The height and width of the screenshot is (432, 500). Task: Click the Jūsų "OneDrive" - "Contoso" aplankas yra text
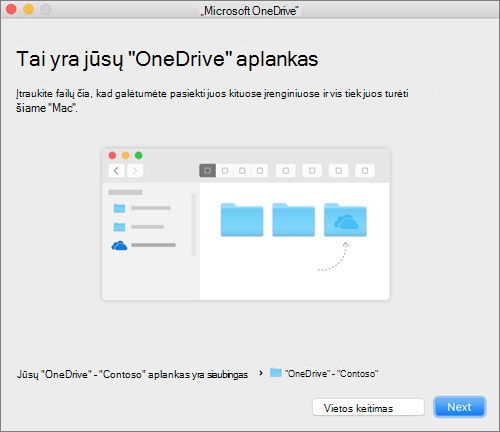click(132, 375)
